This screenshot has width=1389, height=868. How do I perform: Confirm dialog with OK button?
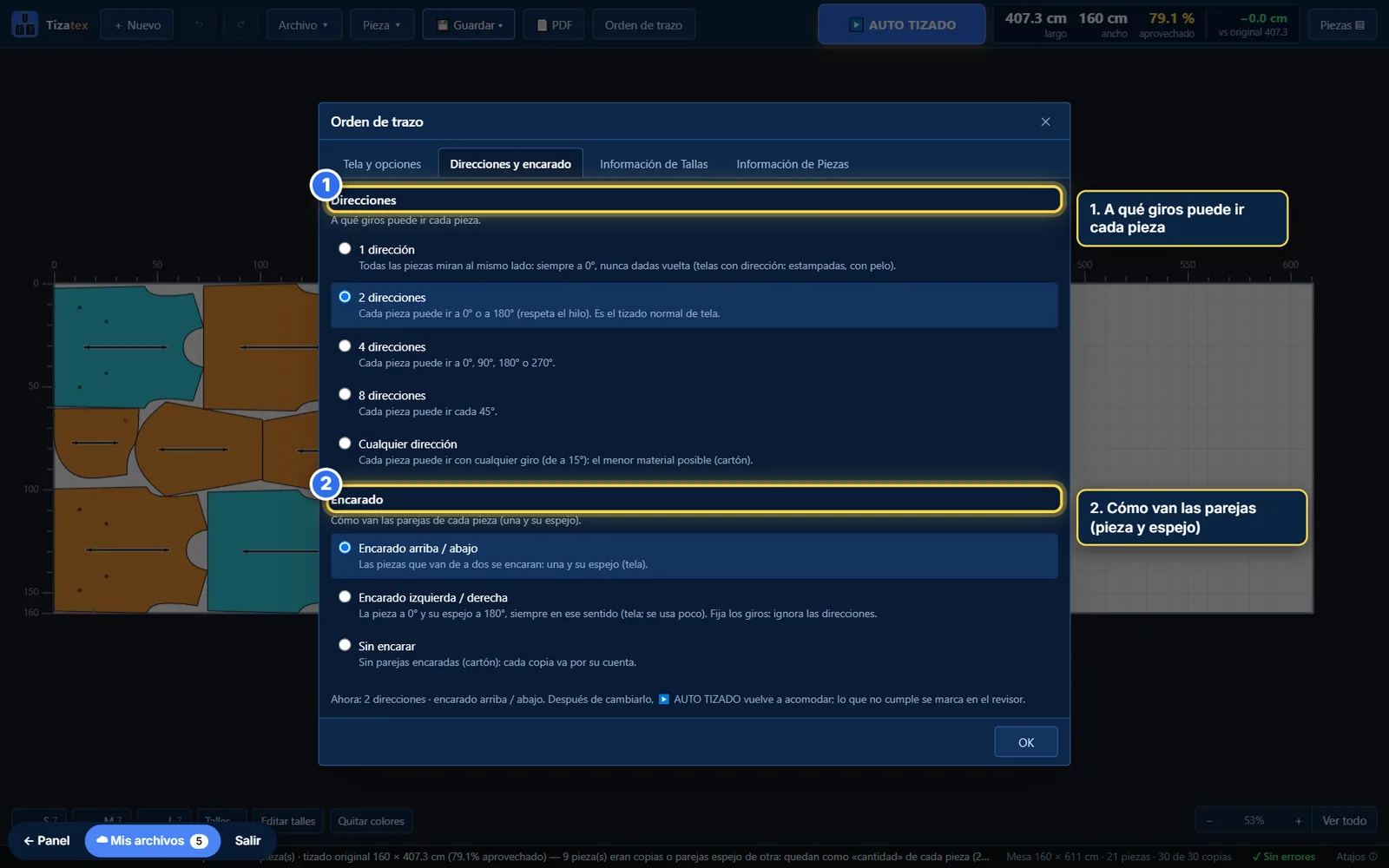point(1026,742)
